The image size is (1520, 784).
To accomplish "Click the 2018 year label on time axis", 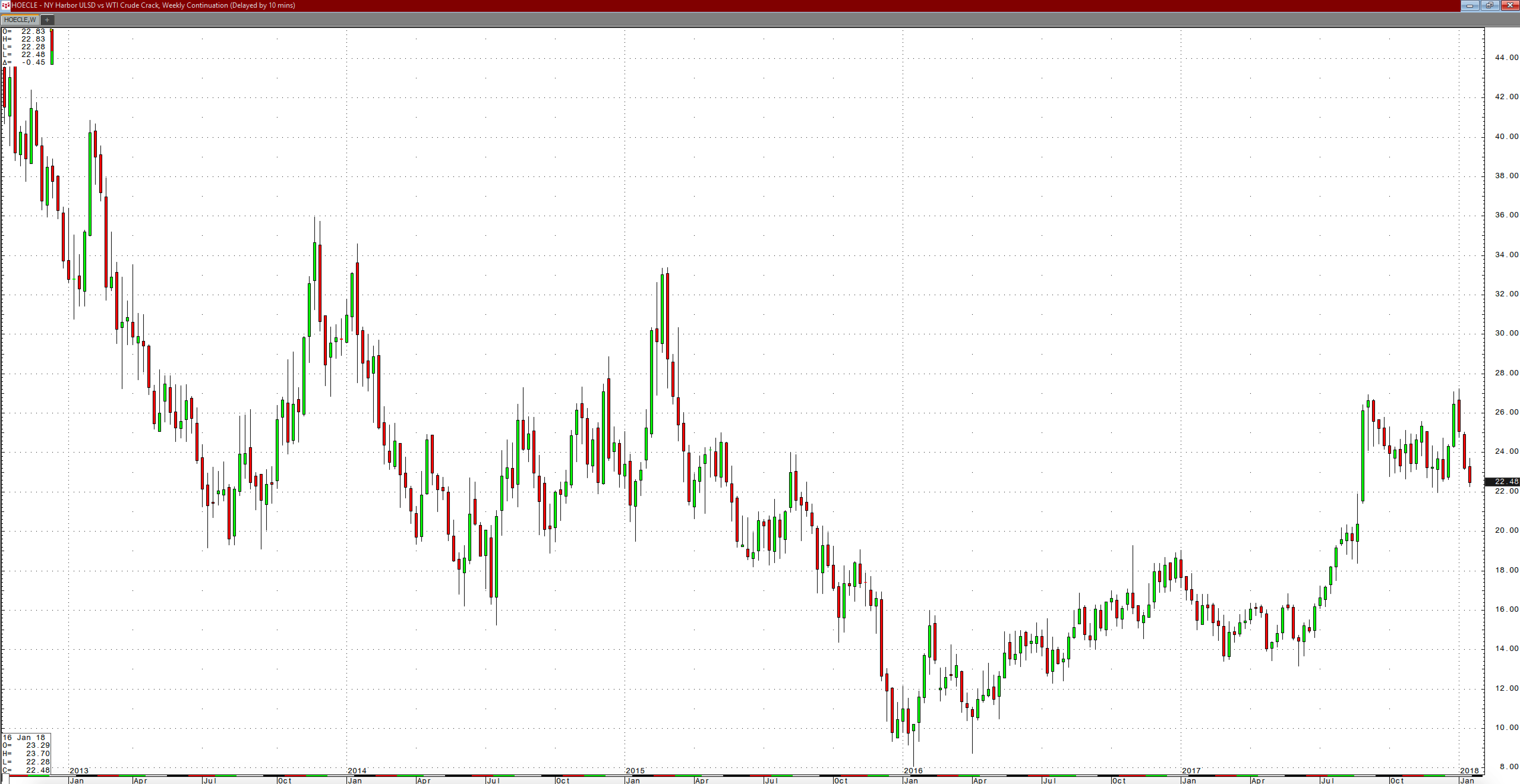I will click(x=1469, y=770).
